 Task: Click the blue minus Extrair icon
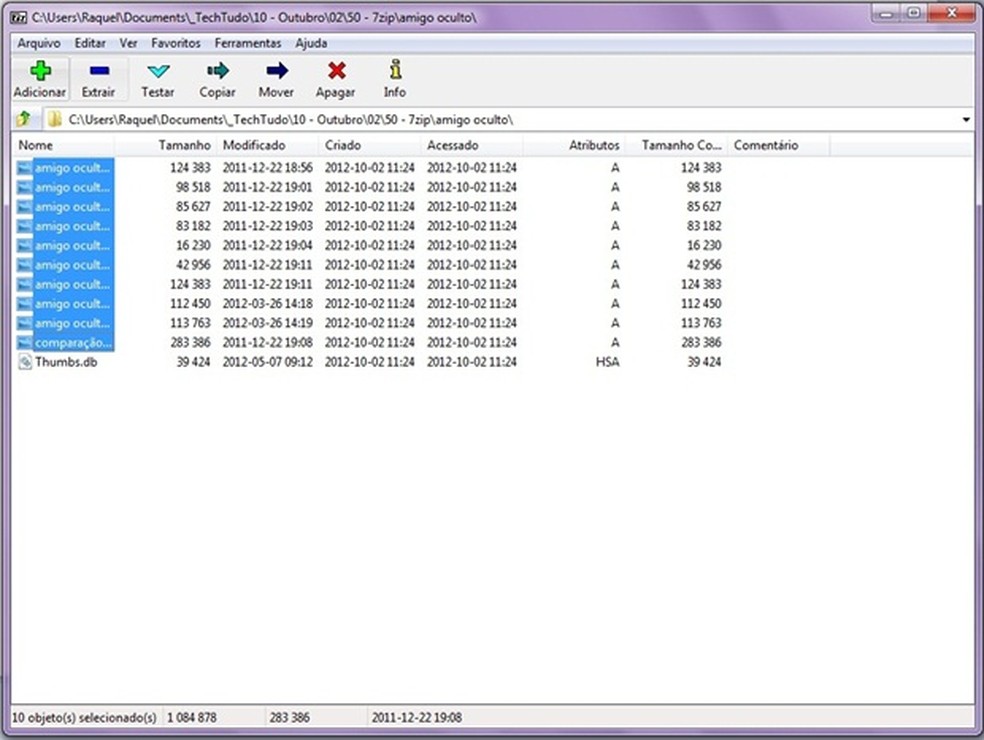tap(98, 72)
